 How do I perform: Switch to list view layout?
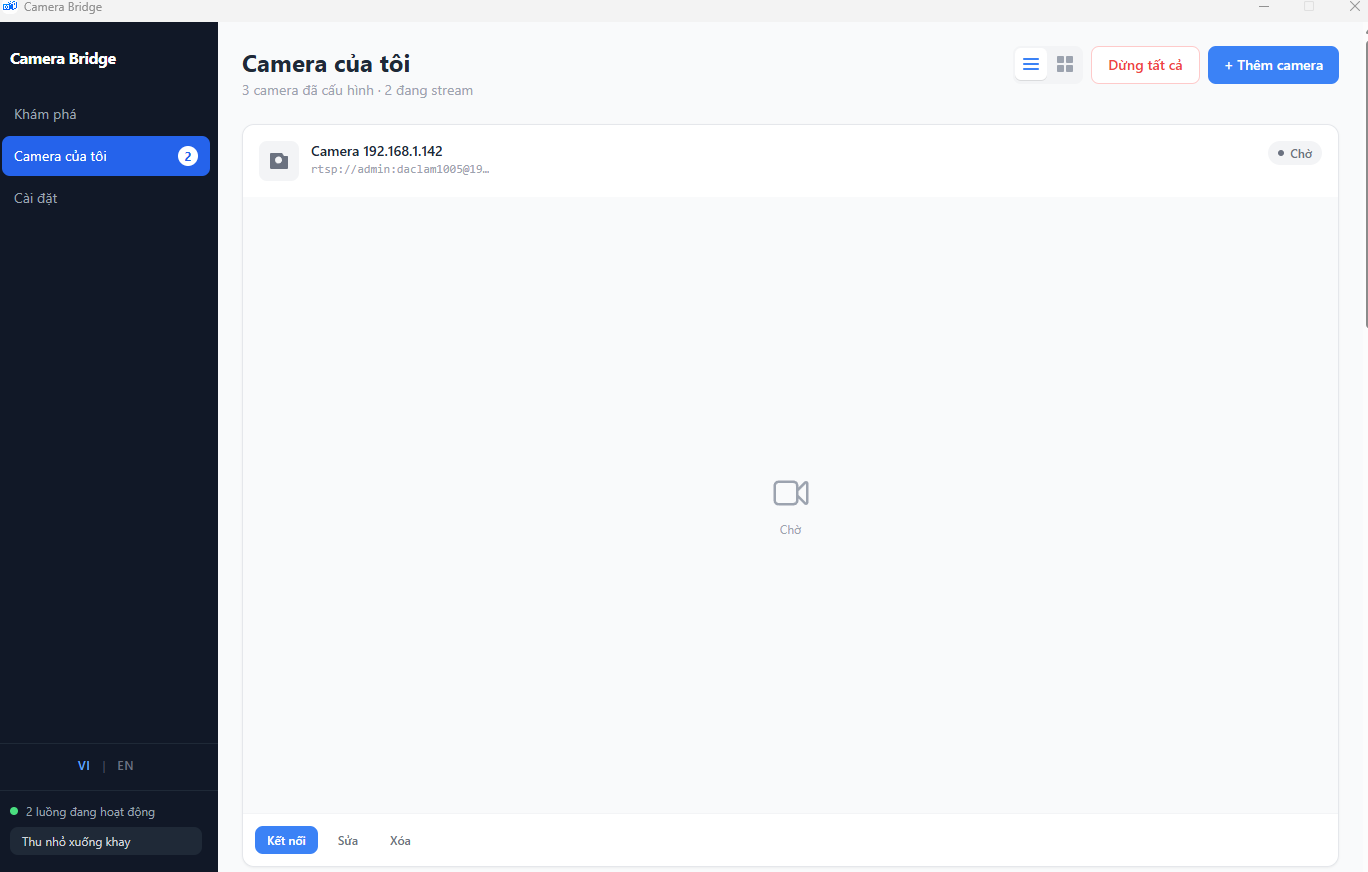[1031, 65]
